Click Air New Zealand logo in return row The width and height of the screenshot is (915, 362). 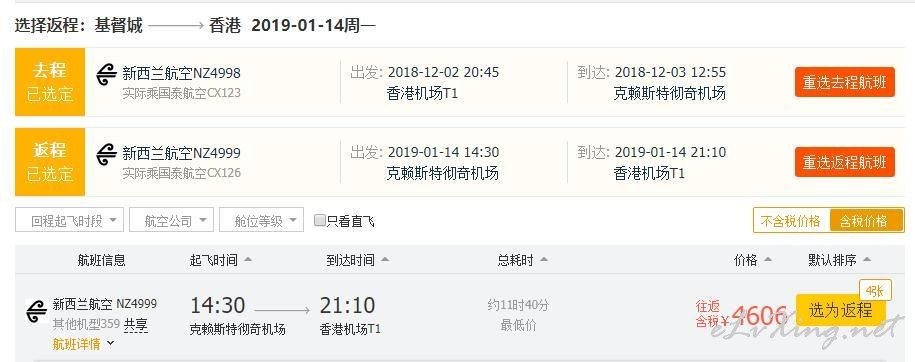[x=107, y=155]
